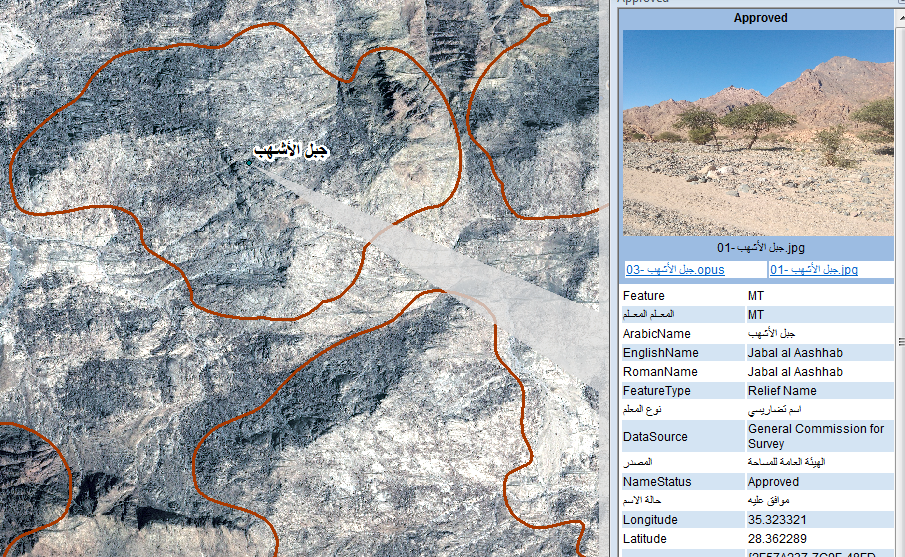Select the Approved popup title header
The image size is (905, 557).
point(760,18)
